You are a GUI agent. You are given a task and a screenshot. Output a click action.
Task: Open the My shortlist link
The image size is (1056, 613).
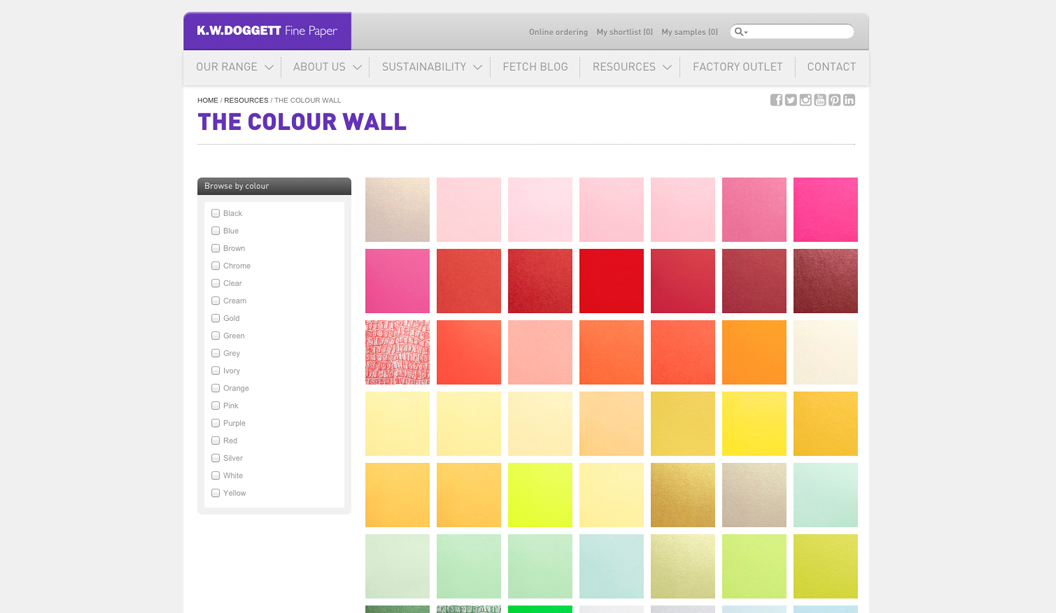[x=624, y=32]
